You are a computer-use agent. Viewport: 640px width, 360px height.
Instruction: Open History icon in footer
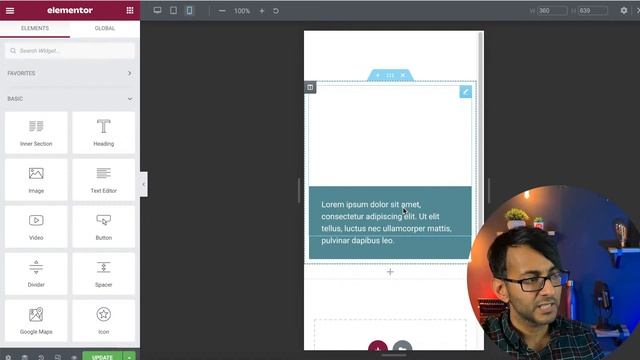point(41,357)
